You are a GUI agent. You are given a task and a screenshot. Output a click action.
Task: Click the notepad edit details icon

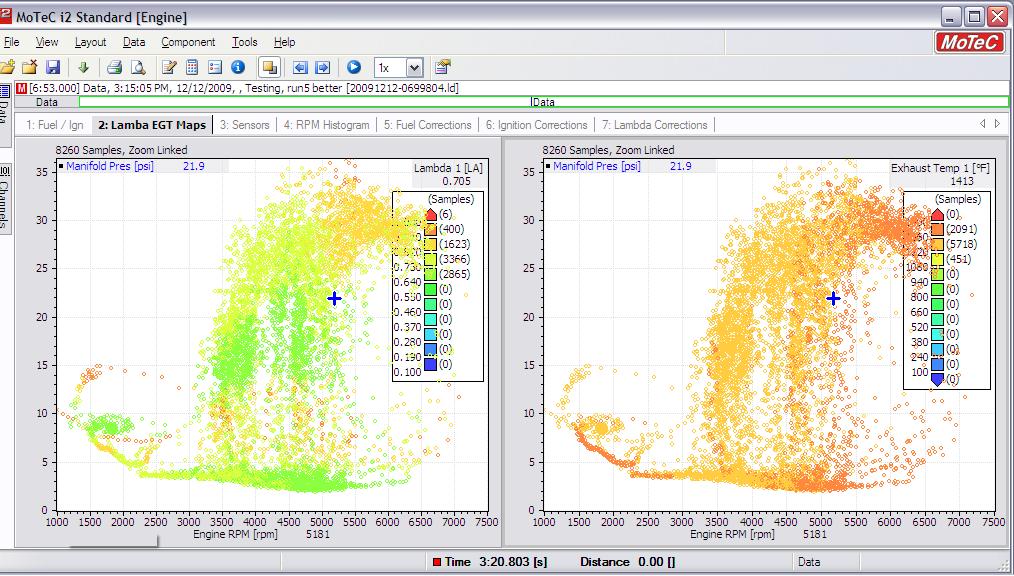click(x=169, y=67)
